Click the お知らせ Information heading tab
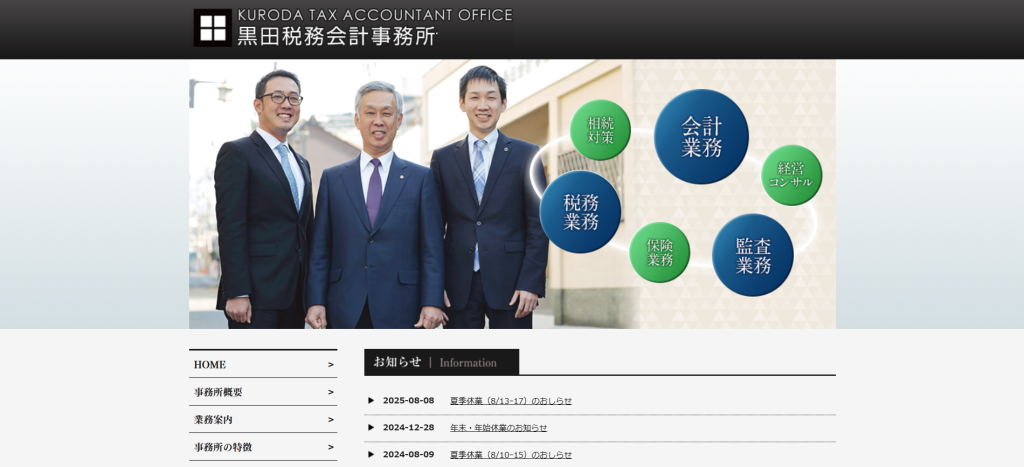Viewport: 1024px width, 467px height. coord(441,362)
